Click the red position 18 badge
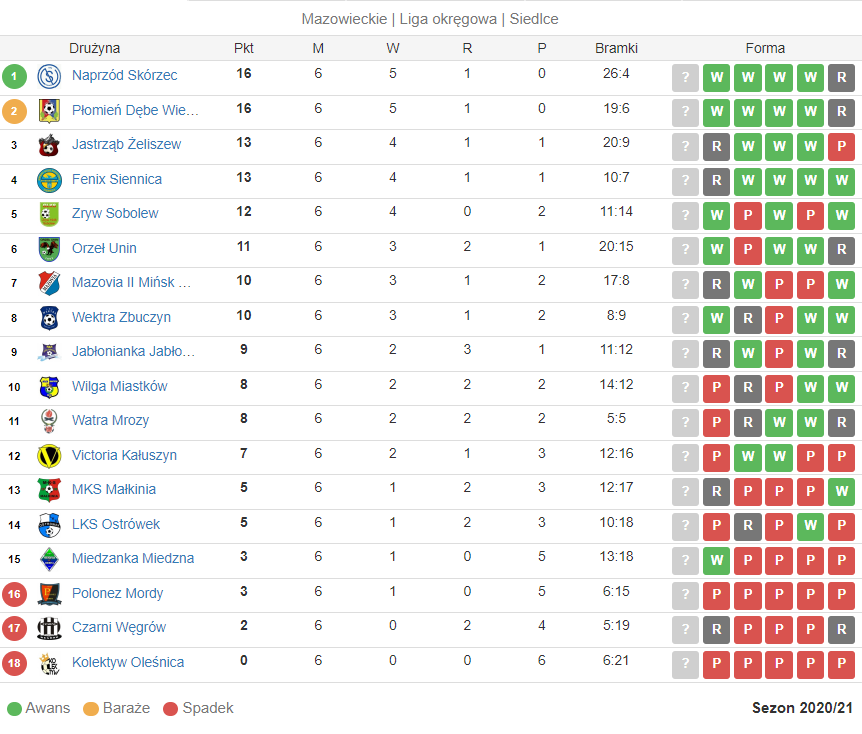The image size is (862, 734). click(x=14, y=663)
